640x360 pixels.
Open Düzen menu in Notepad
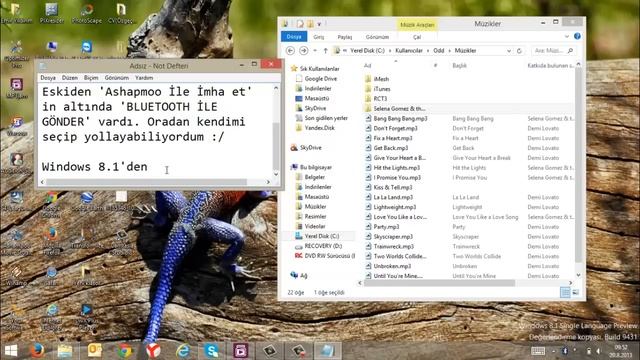click(70, 78)
